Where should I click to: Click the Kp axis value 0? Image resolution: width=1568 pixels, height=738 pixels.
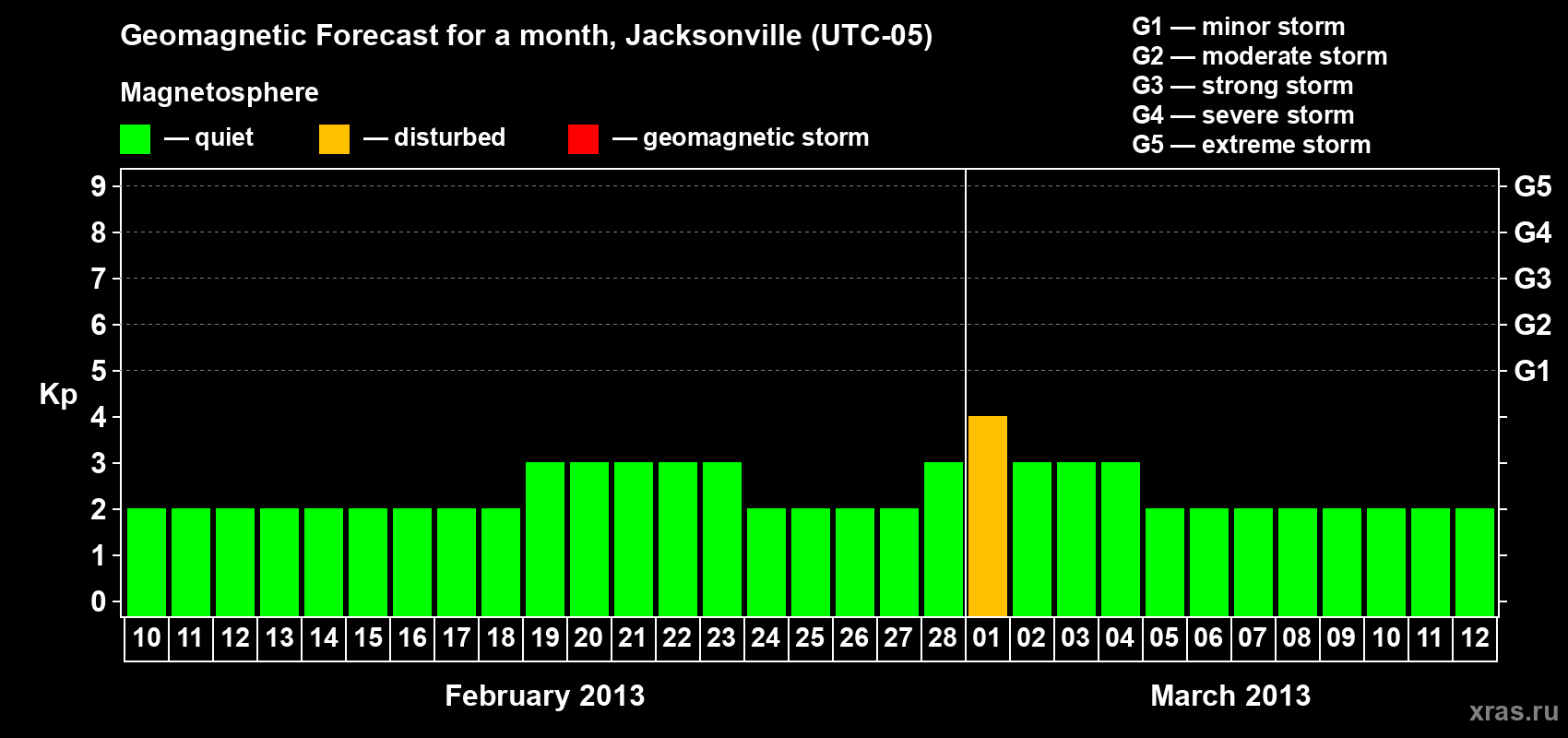click(99, 601)
